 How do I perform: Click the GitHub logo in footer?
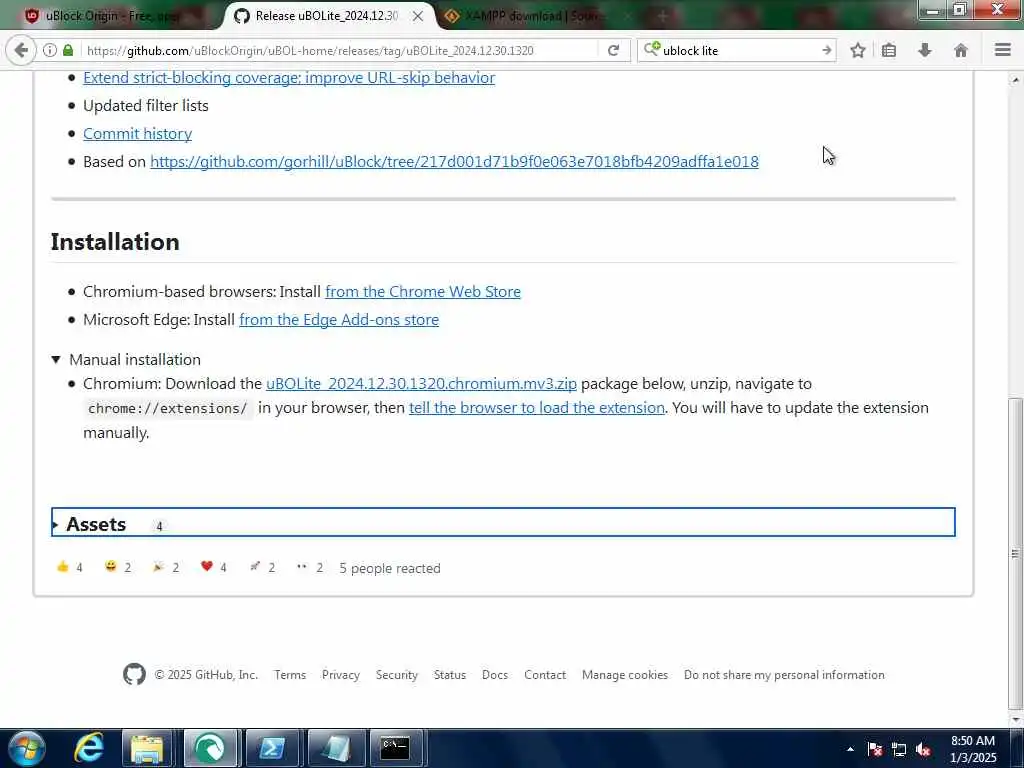click(135, 674)
